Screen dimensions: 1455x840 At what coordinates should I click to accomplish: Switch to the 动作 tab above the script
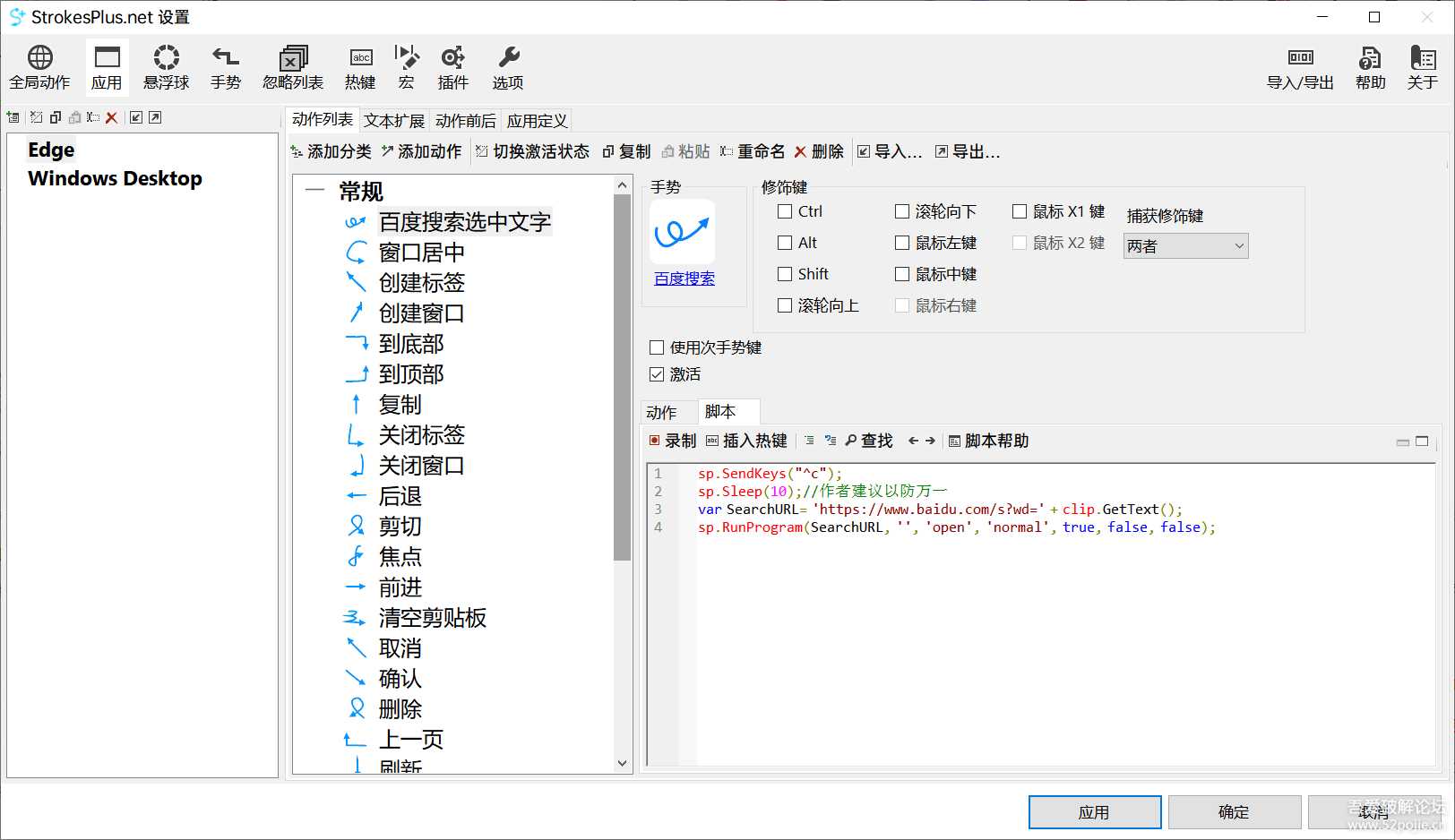(x=666, y=412)
